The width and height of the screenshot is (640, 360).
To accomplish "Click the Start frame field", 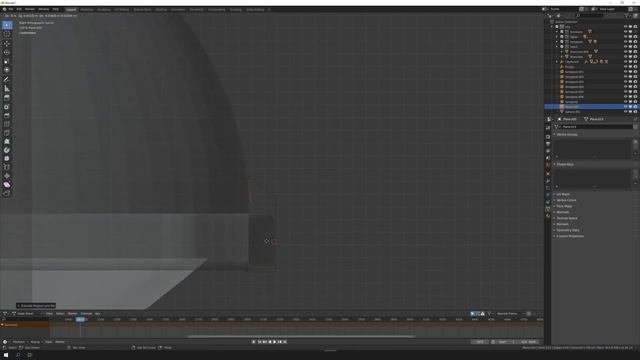I will (505, 342).
